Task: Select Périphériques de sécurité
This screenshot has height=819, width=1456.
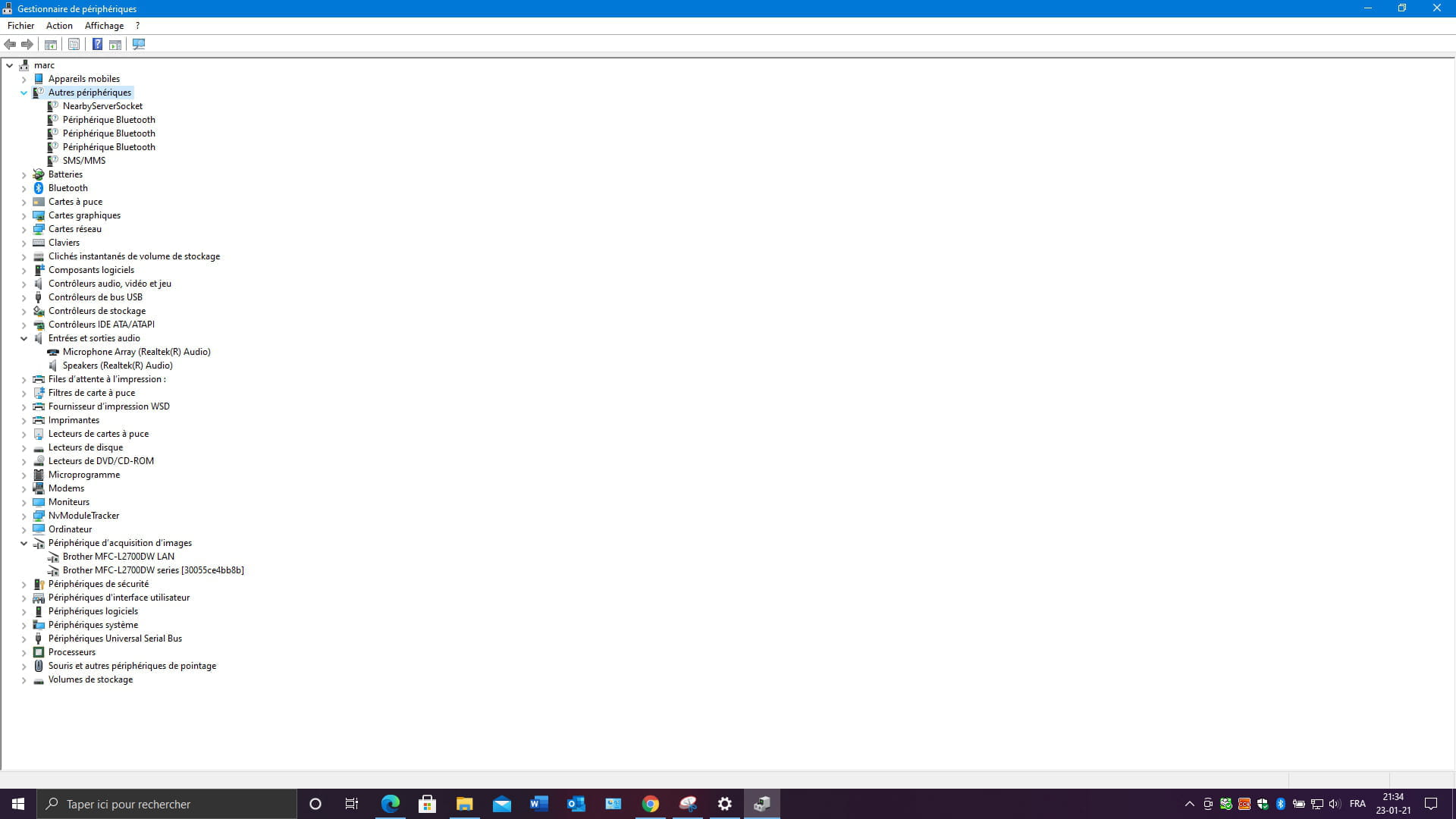Action: pos(99,584)
